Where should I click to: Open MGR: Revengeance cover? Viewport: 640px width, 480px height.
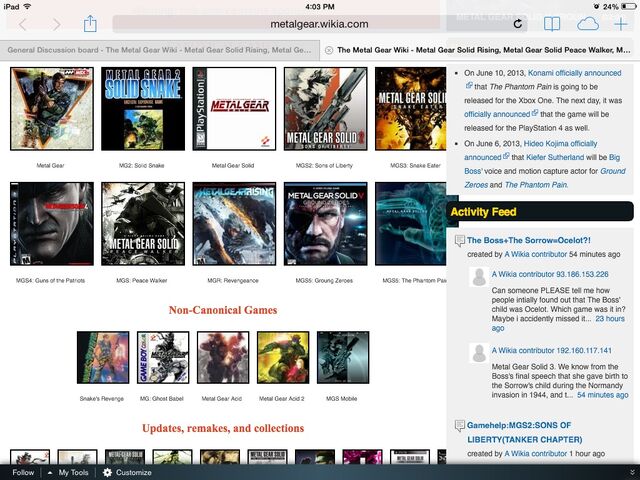pos(234,224)
